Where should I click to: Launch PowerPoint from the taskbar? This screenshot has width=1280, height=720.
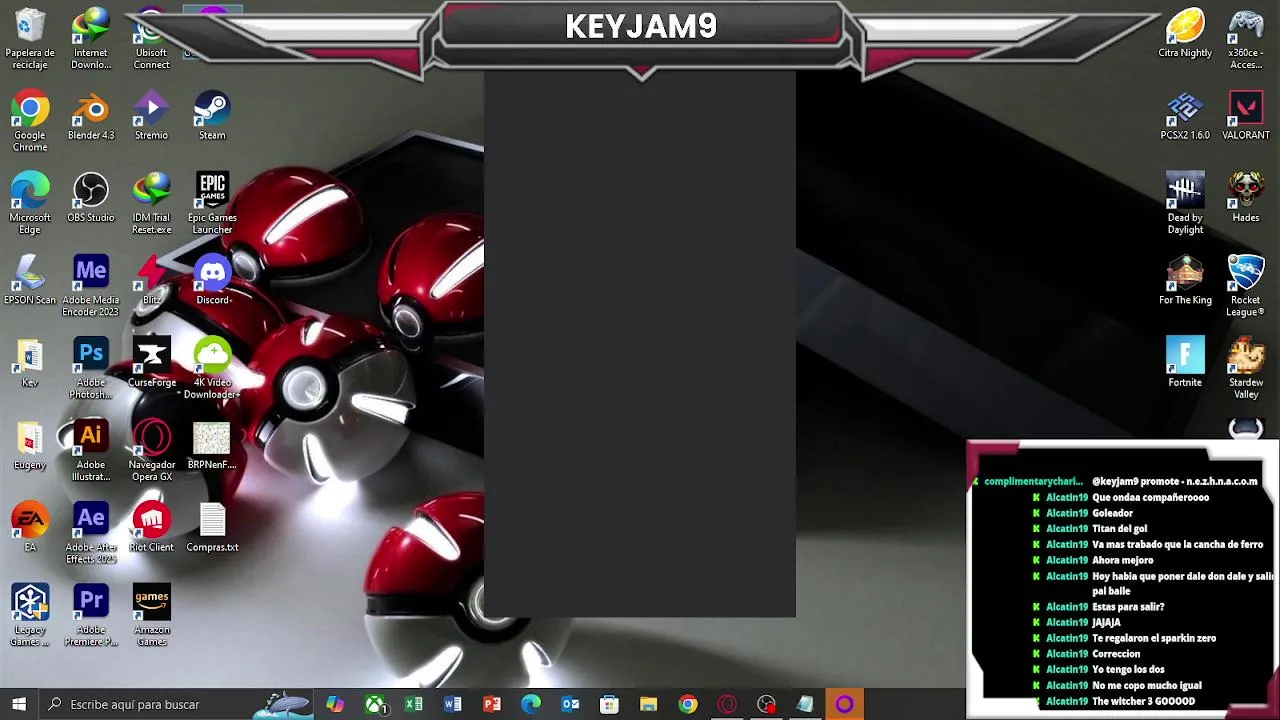point(492,704)
